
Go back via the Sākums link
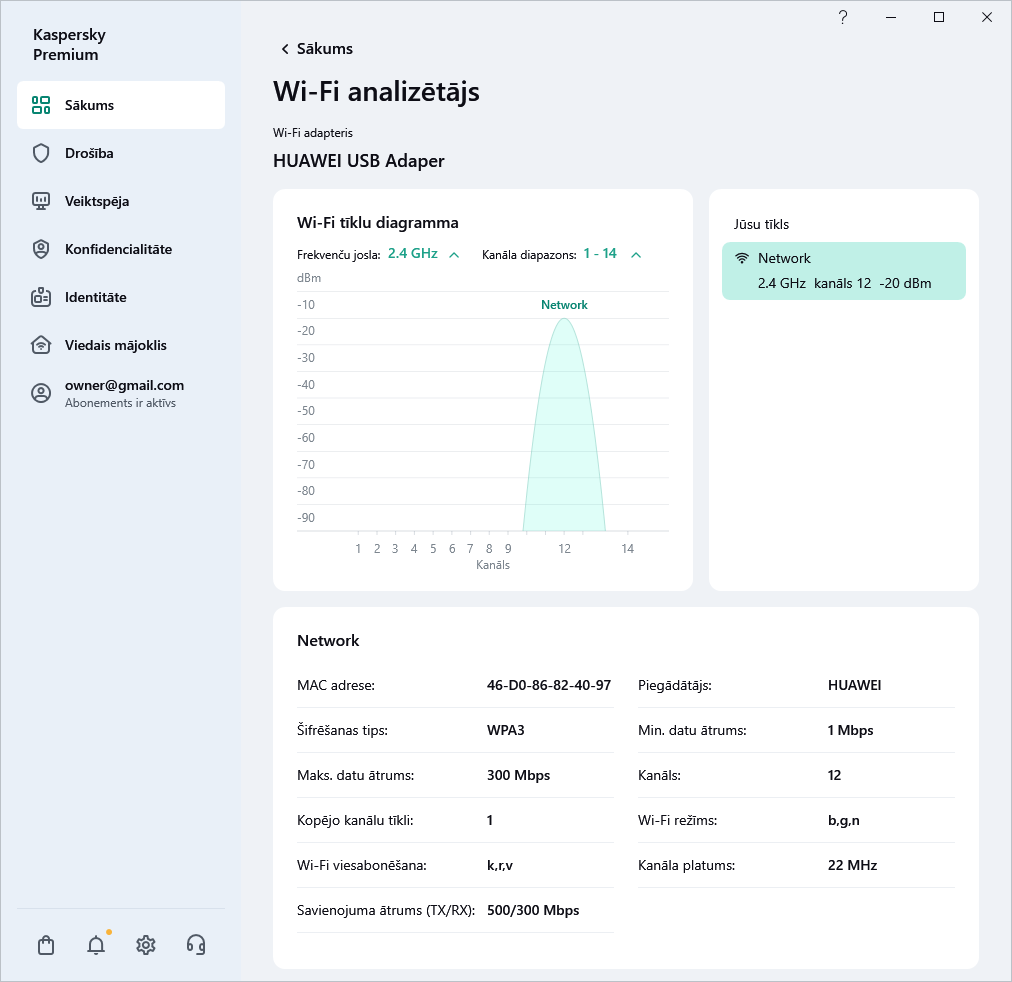pos(316,49)
